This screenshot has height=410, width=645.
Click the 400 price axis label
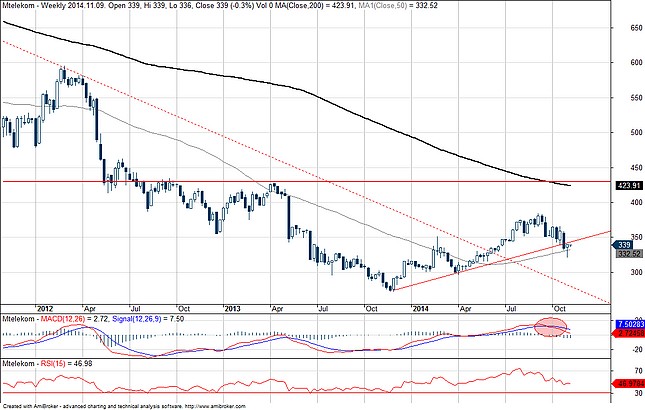[636, 202]
